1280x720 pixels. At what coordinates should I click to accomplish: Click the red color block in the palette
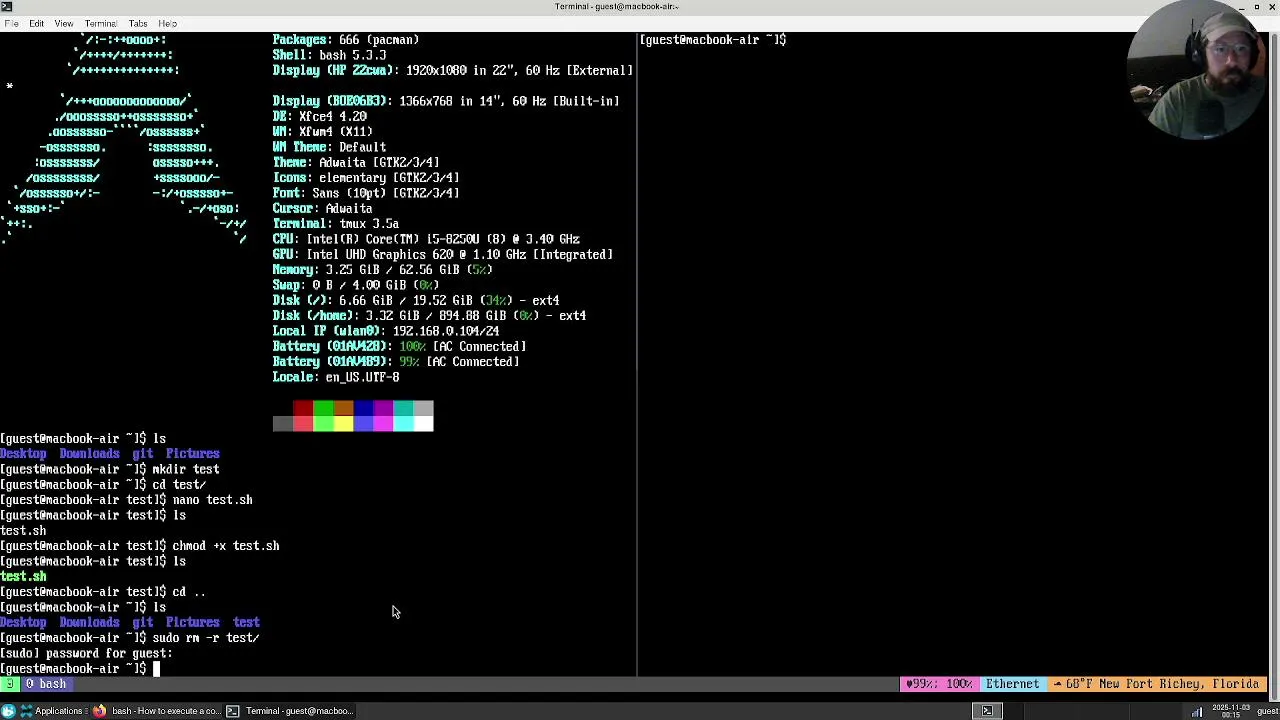[x=303, y=408]
